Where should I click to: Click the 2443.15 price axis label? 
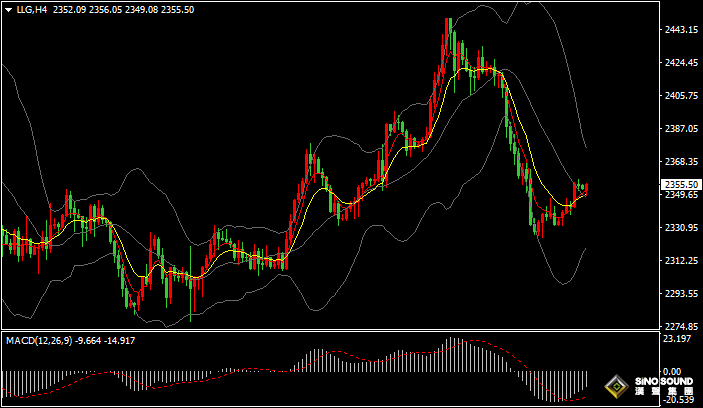coord(680,30)
